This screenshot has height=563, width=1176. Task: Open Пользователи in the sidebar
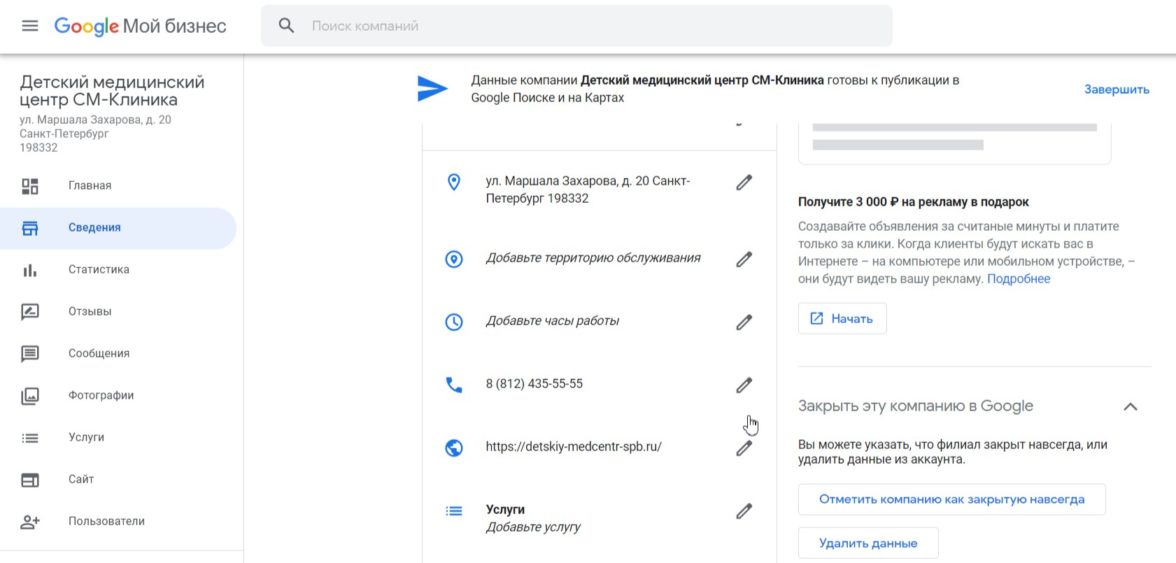[x=106, y=522]
